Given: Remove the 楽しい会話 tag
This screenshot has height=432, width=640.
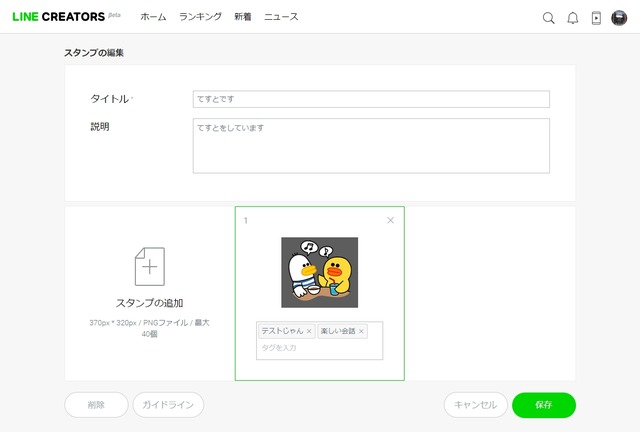Looking at the screenshot, I should (x=361, y=331).
